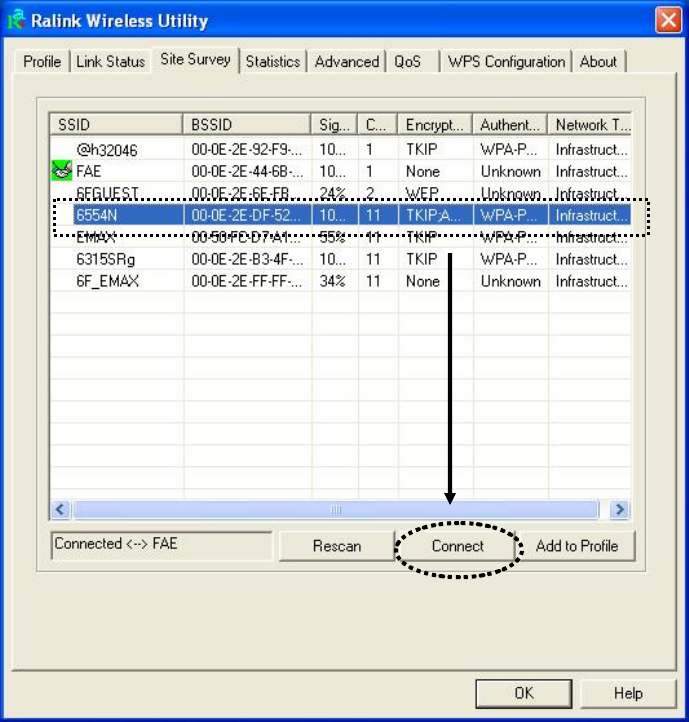This screenshot has width=689, height=722.
Task: Open the Link Status tab
Action: point(111,61)
